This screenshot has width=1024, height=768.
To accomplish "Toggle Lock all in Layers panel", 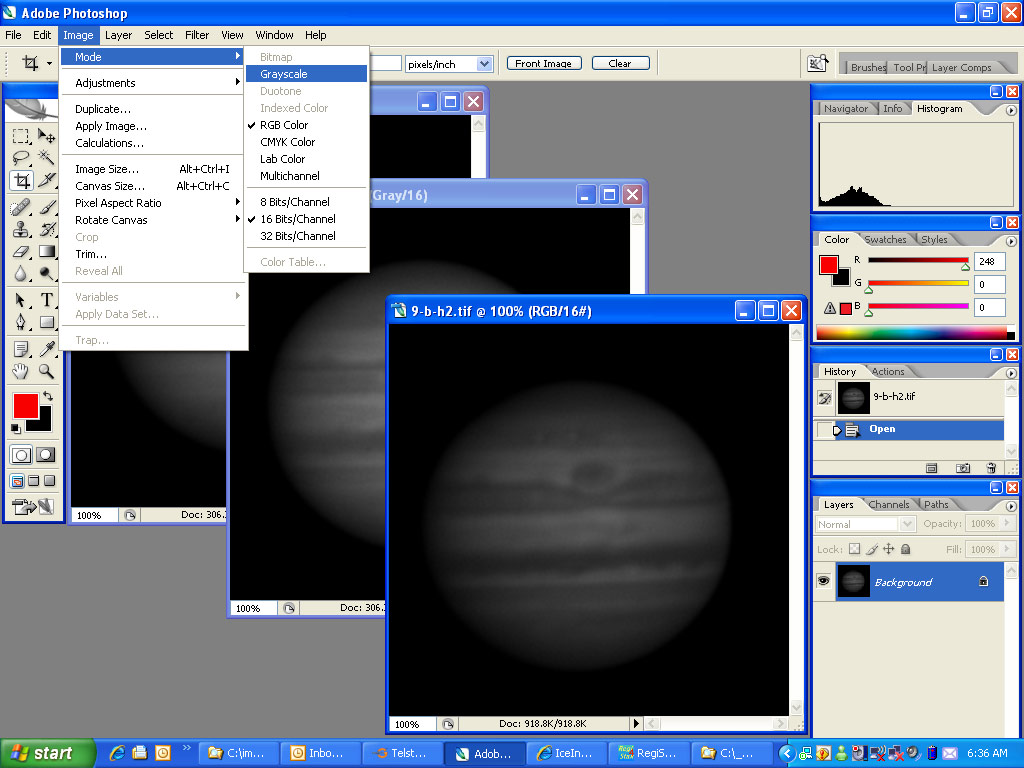I will tap(906, 549).
